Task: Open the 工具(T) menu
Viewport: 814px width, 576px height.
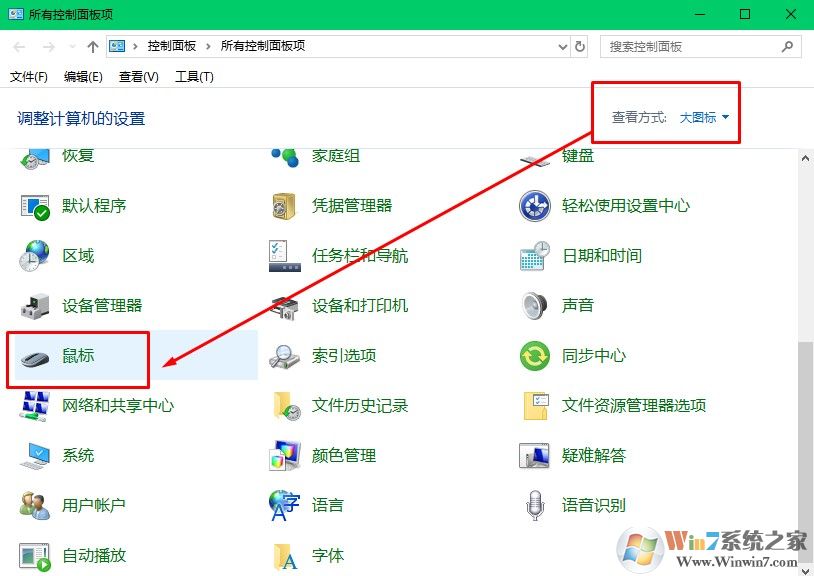Action: [x=194, y=77]
